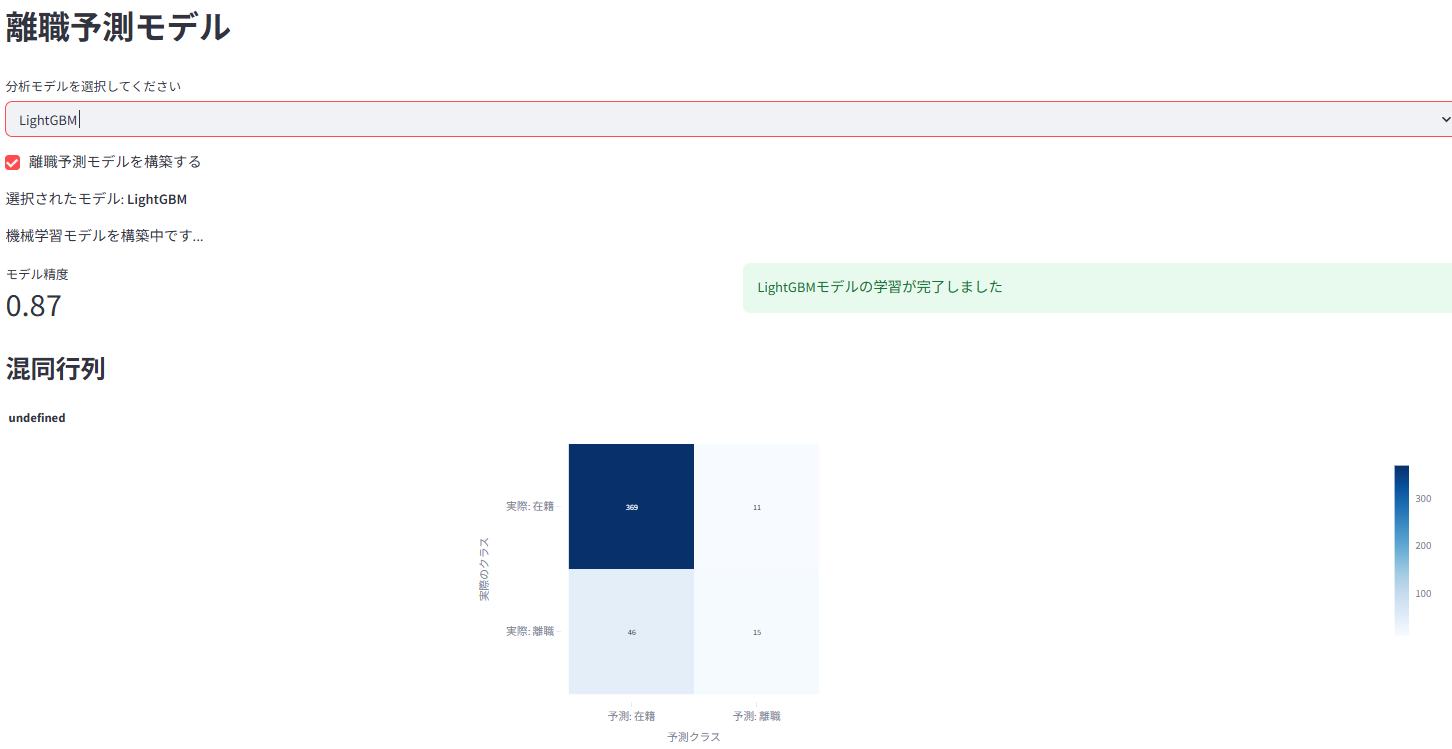Click the light cell showing 11
Viewport: 1452px width, 749px height.
(x=757, y=506)
